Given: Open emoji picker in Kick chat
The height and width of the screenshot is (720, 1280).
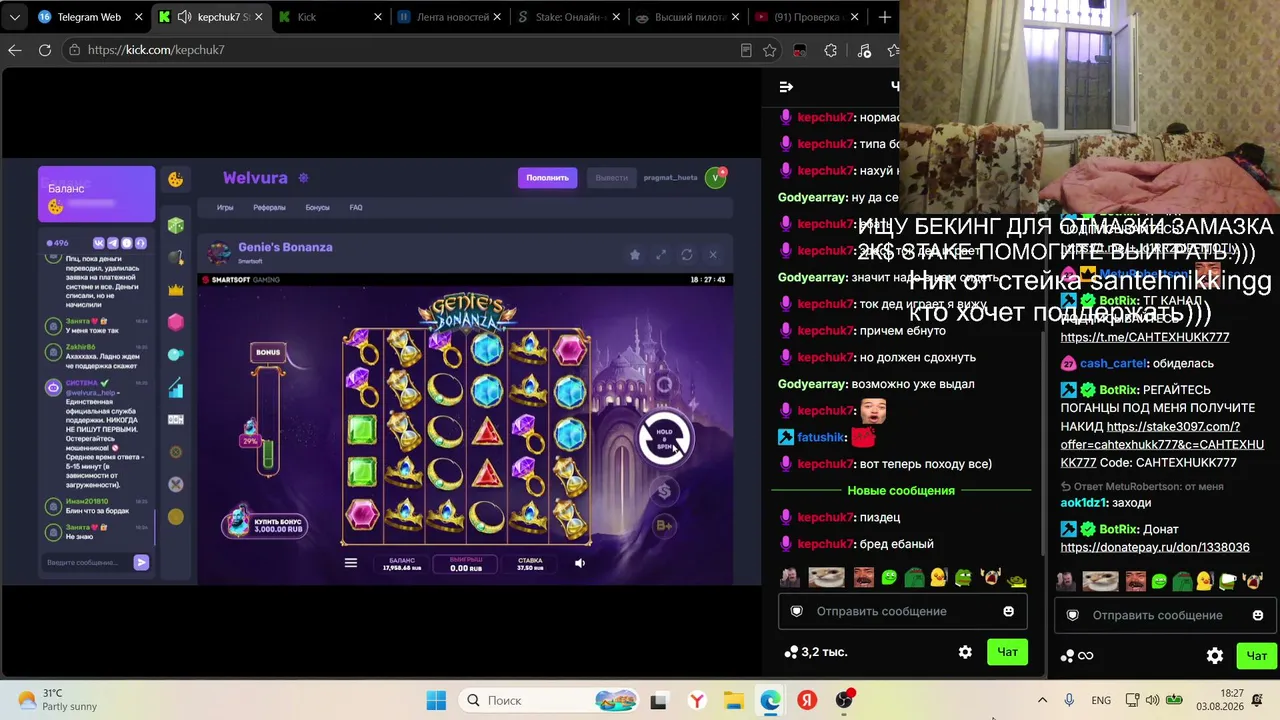Looking at the screenshot, I should [x=1008, y=611].
